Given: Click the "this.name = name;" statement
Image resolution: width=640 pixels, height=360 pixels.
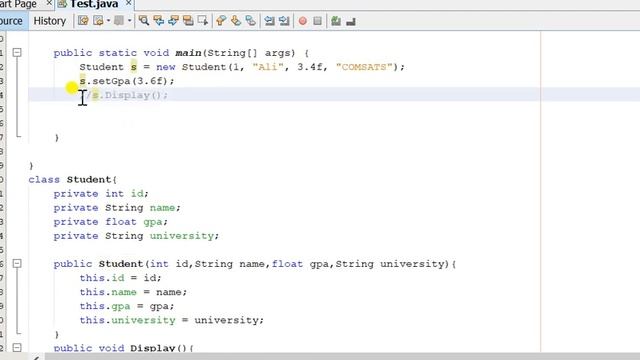Looking at the screenshot, I should [x=133, y=292].
